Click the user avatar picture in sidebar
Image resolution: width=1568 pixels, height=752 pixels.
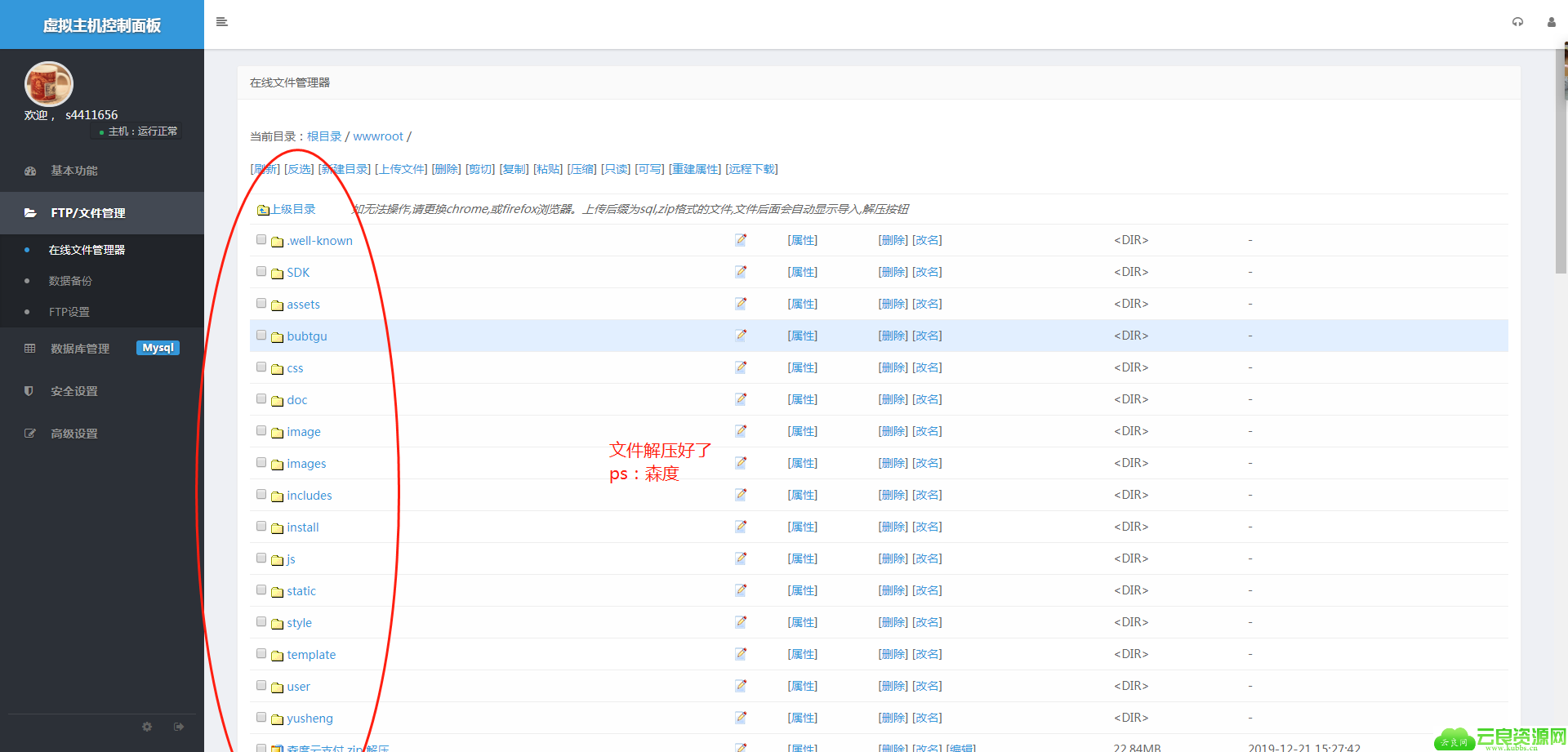[x=49, y=84]
